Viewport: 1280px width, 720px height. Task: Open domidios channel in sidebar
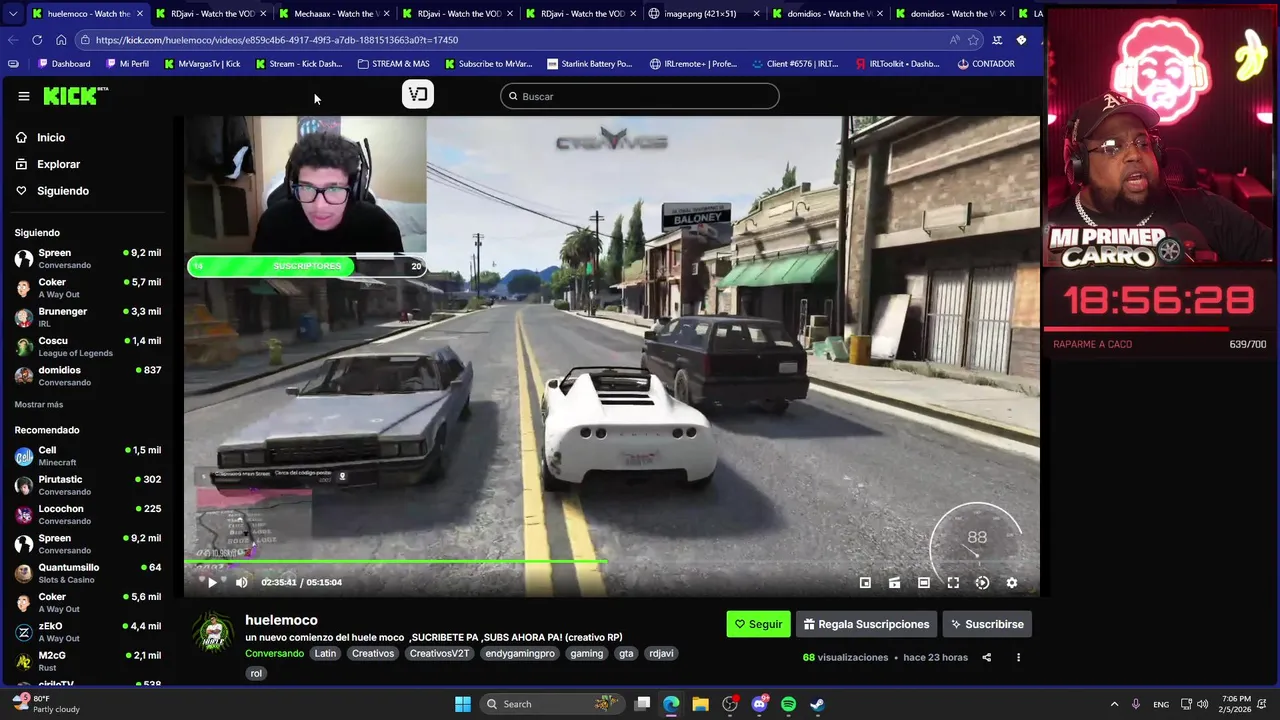pyautogui.click(x=88, y=376)
